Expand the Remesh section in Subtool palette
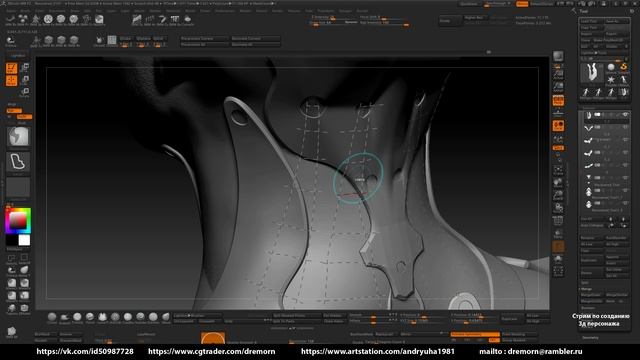 (x=588, y=308)
